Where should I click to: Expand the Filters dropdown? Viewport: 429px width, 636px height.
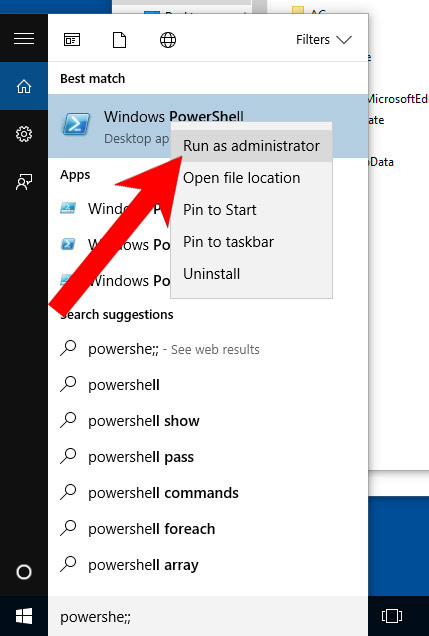[324, 40]
